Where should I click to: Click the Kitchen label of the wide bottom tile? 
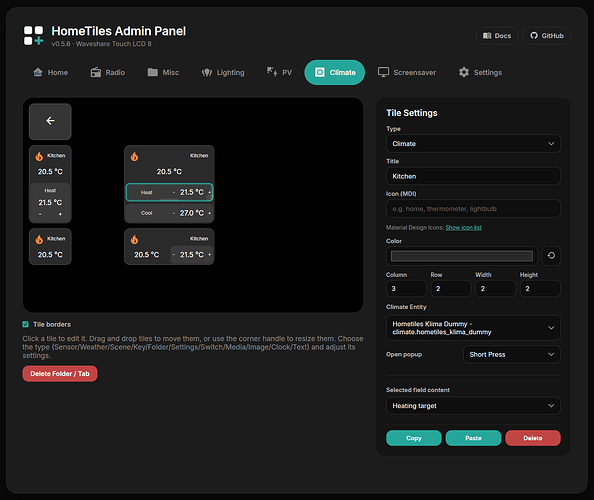(199, 239)
